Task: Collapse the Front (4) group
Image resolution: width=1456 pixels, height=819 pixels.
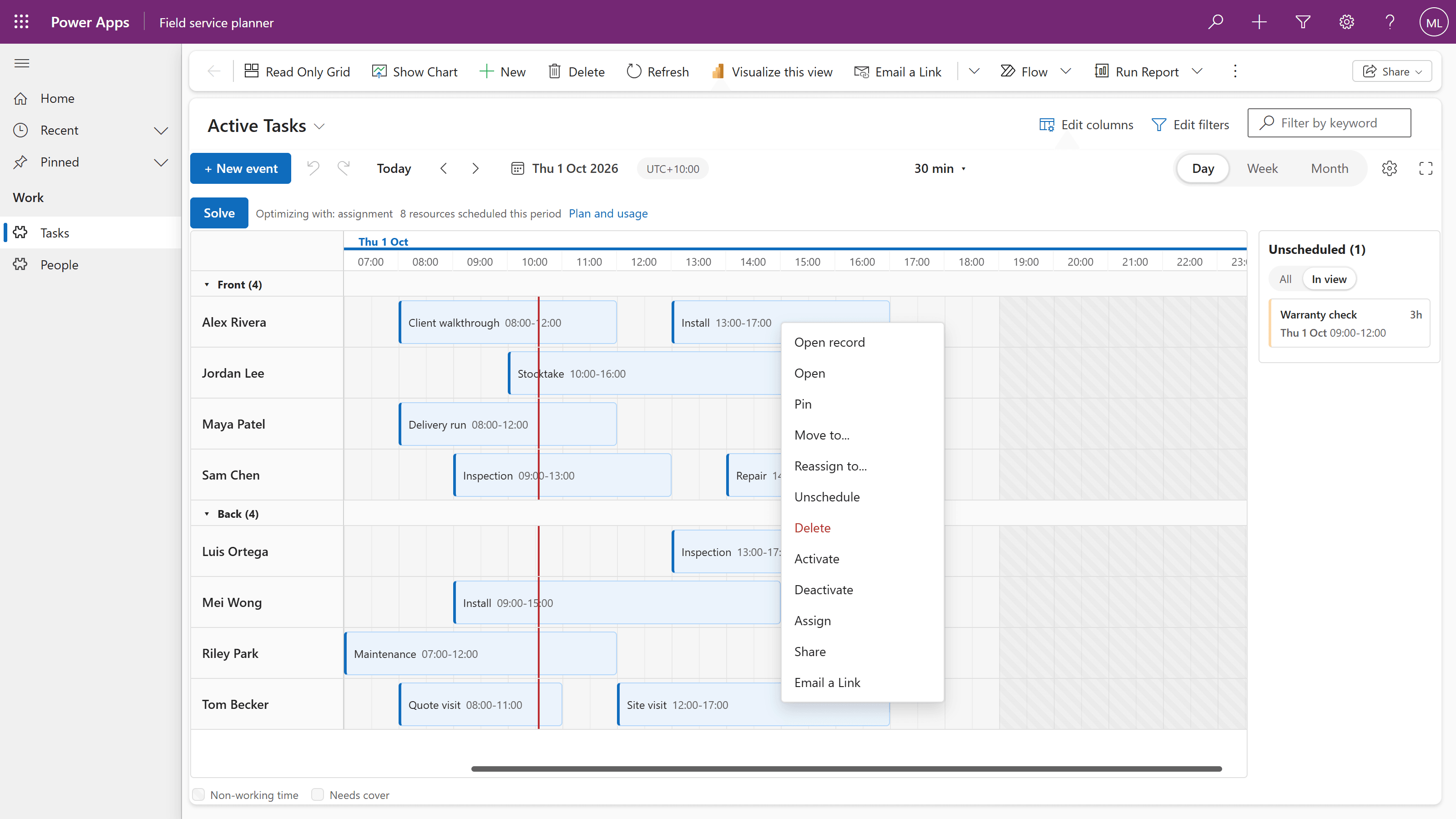Action: (x=207, y=285)
